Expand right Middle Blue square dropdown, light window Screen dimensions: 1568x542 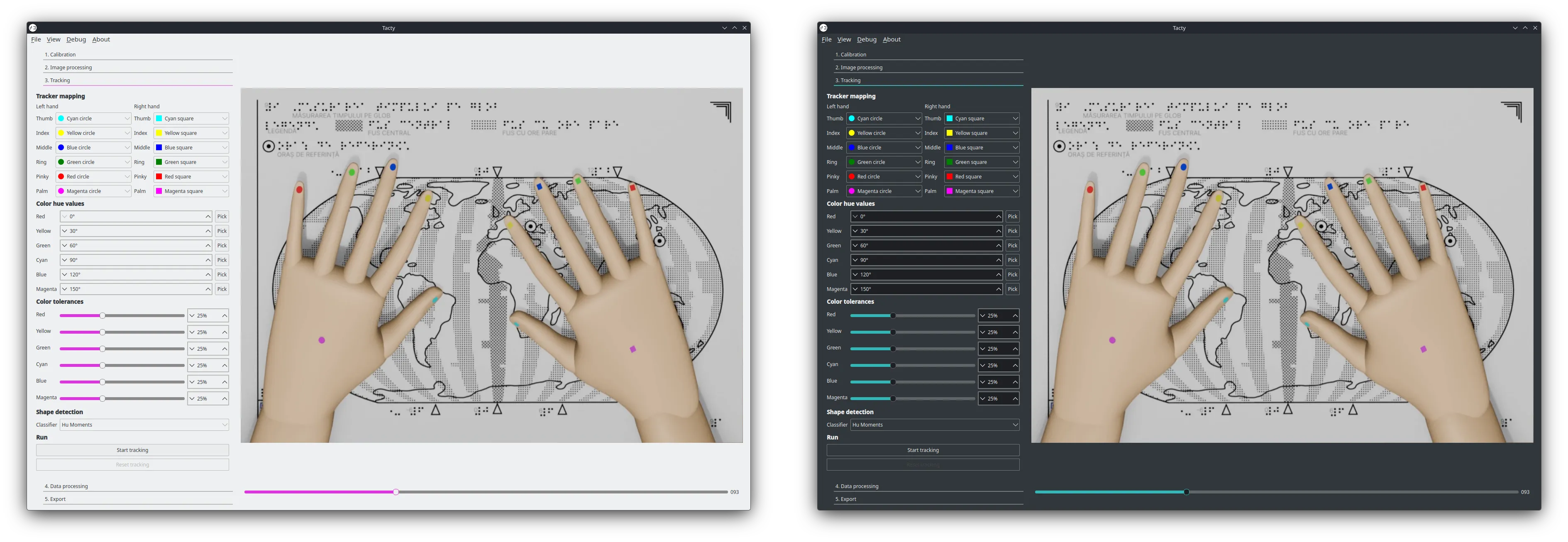pos(192,147)
